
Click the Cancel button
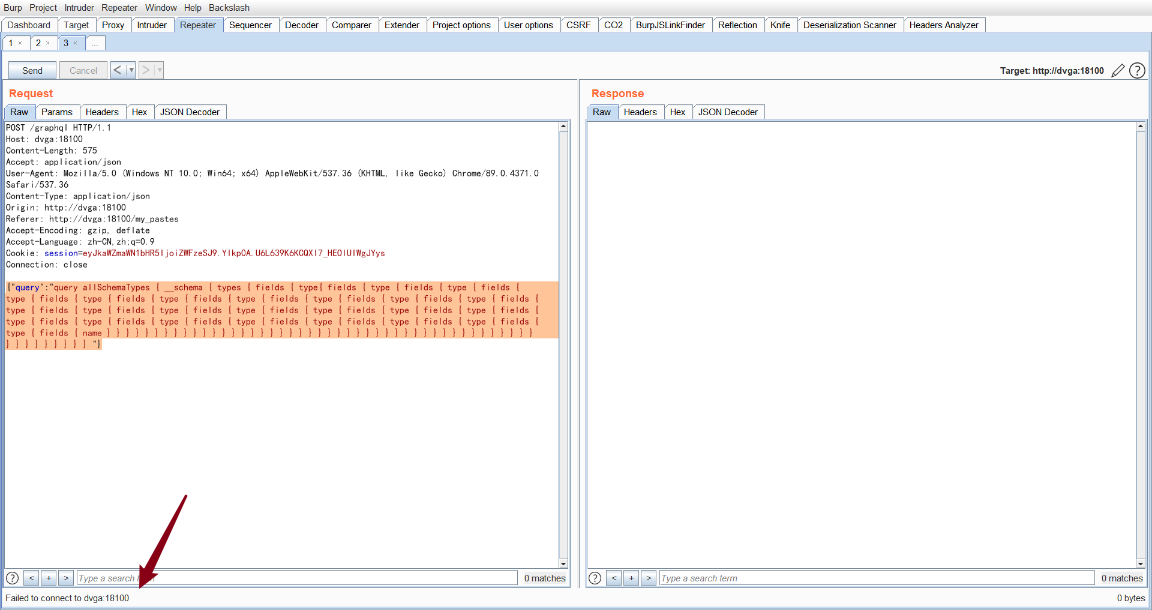[83, 71]
